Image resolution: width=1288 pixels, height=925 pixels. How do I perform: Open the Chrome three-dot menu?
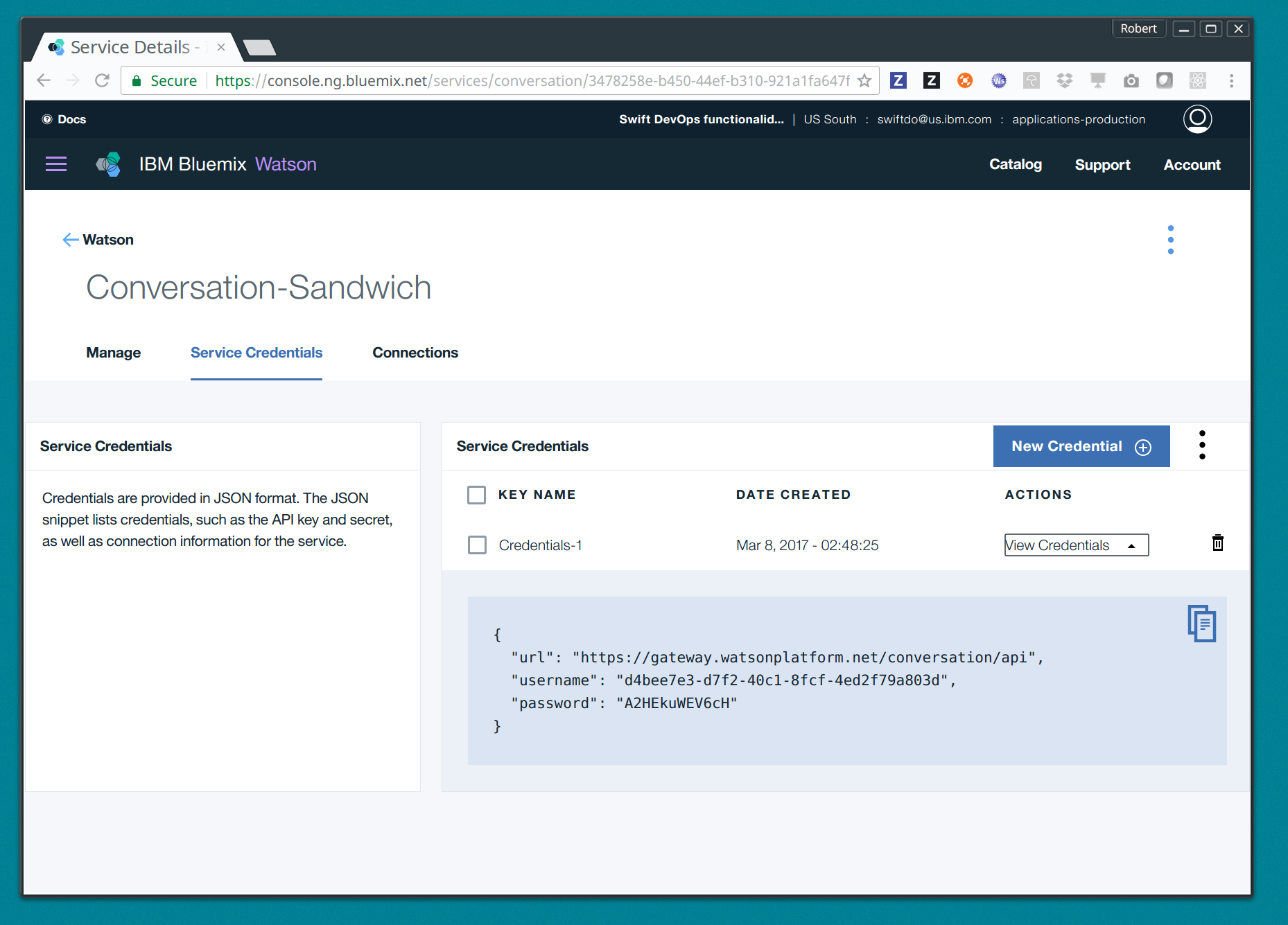(x=1232, y=80)
